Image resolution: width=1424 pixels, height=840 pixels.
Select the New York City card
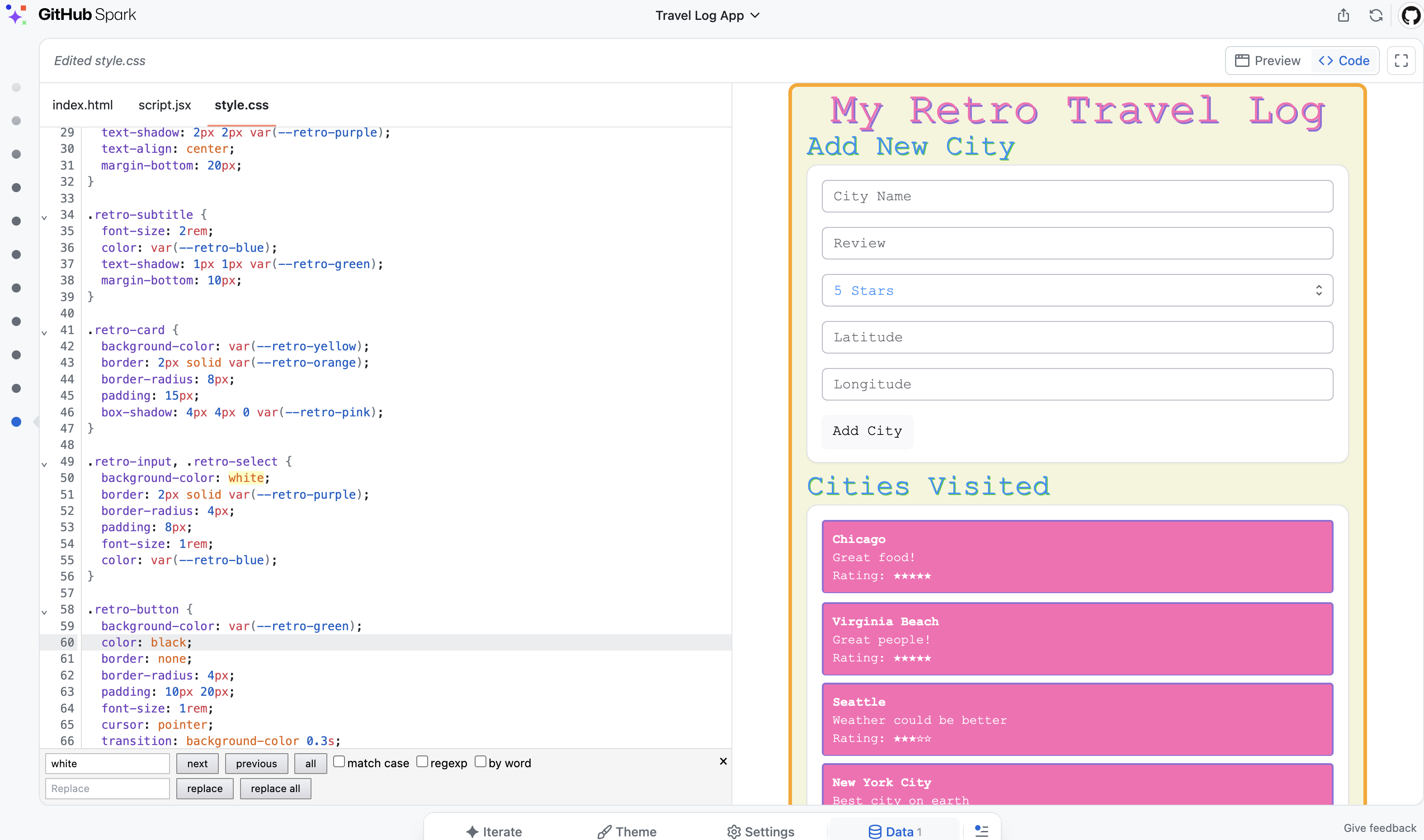[x=1077, y=784]
